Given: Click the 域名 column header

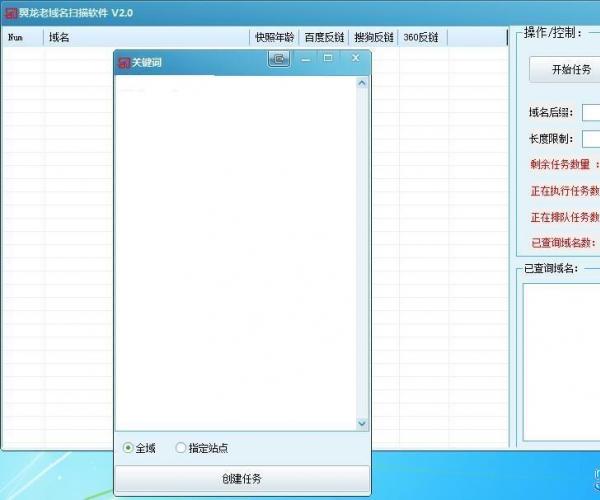Looking at the screenshot, I should (x=146, y=37).
